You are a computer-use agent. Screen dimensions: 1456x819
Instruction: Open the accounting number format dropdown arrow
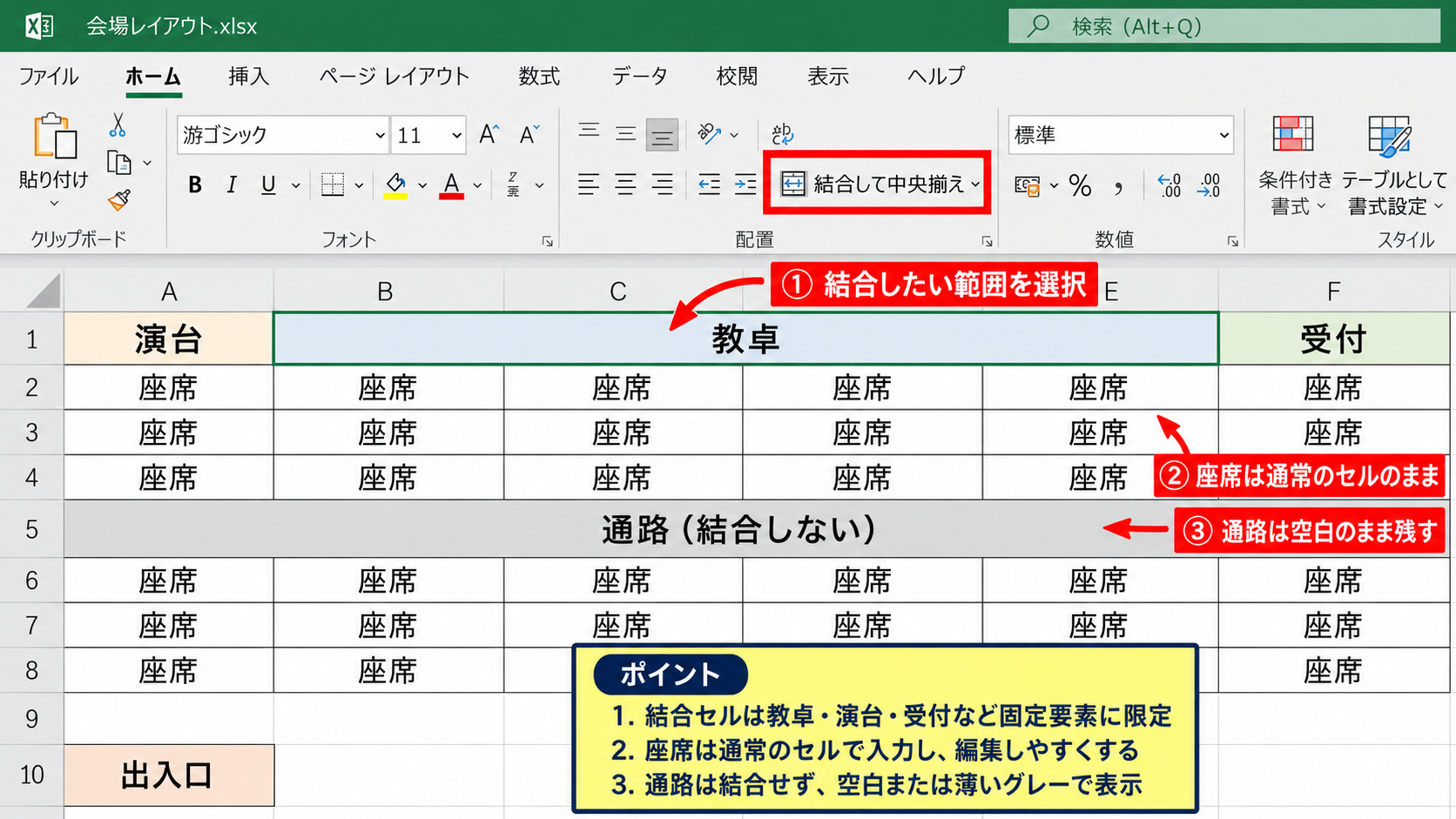point(1054,185)
